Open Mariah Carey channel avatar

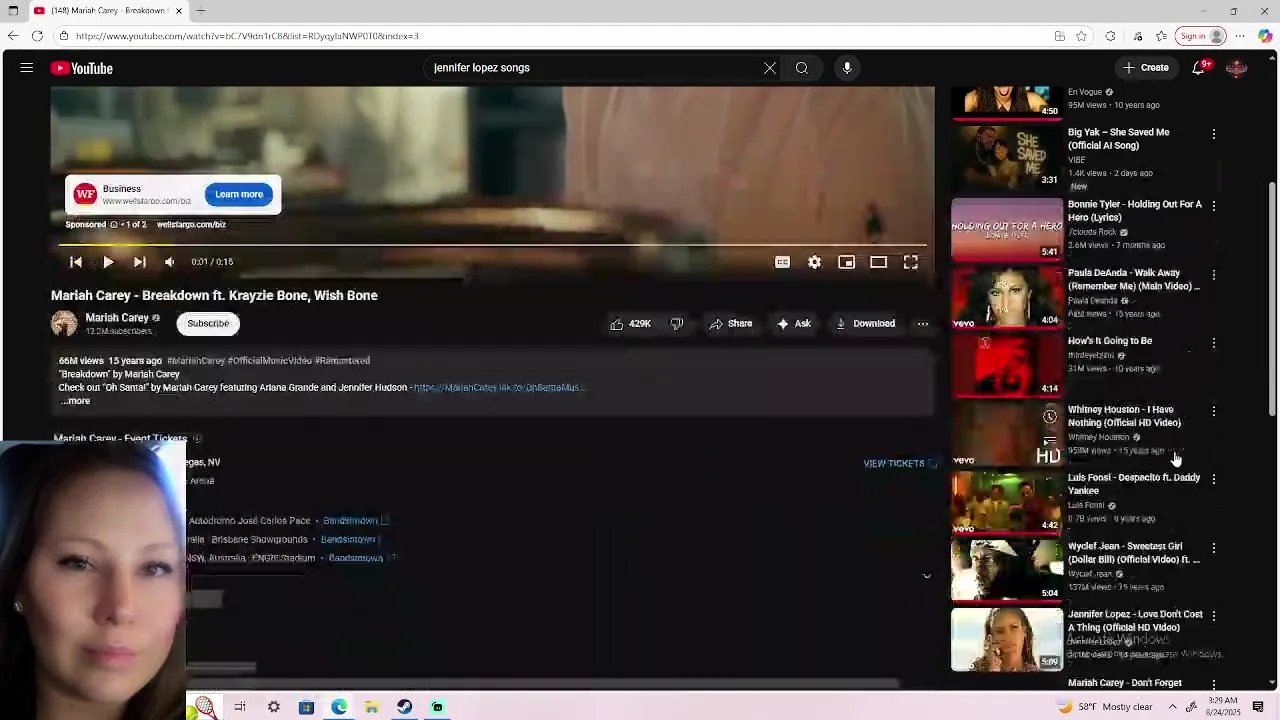(x=64, y=323)
